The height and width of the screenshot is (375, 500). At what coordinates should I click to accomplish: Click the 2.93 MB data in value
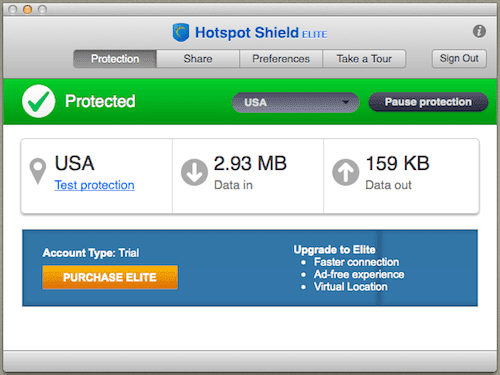(x=250, y=163)
